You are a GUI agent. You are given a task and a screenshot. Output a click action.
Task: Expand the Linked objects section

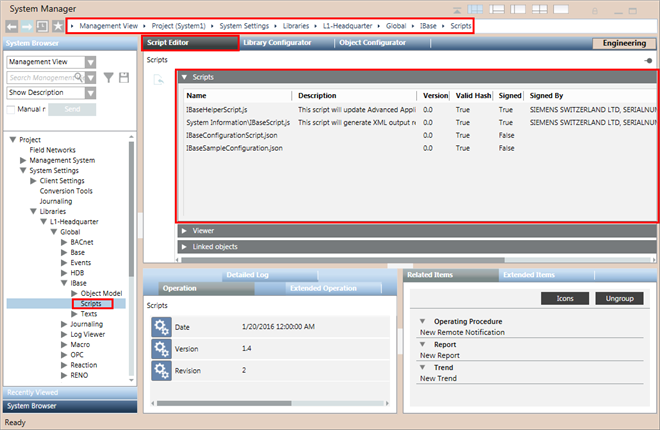point(185,246)
